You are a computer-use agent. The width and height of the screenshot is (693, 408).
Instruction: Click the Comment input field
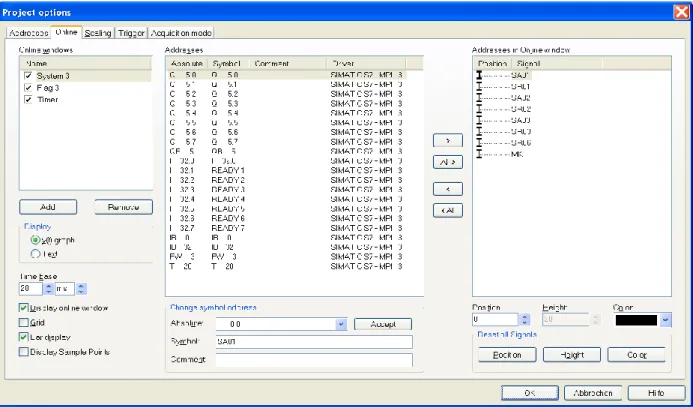point(314,359)
